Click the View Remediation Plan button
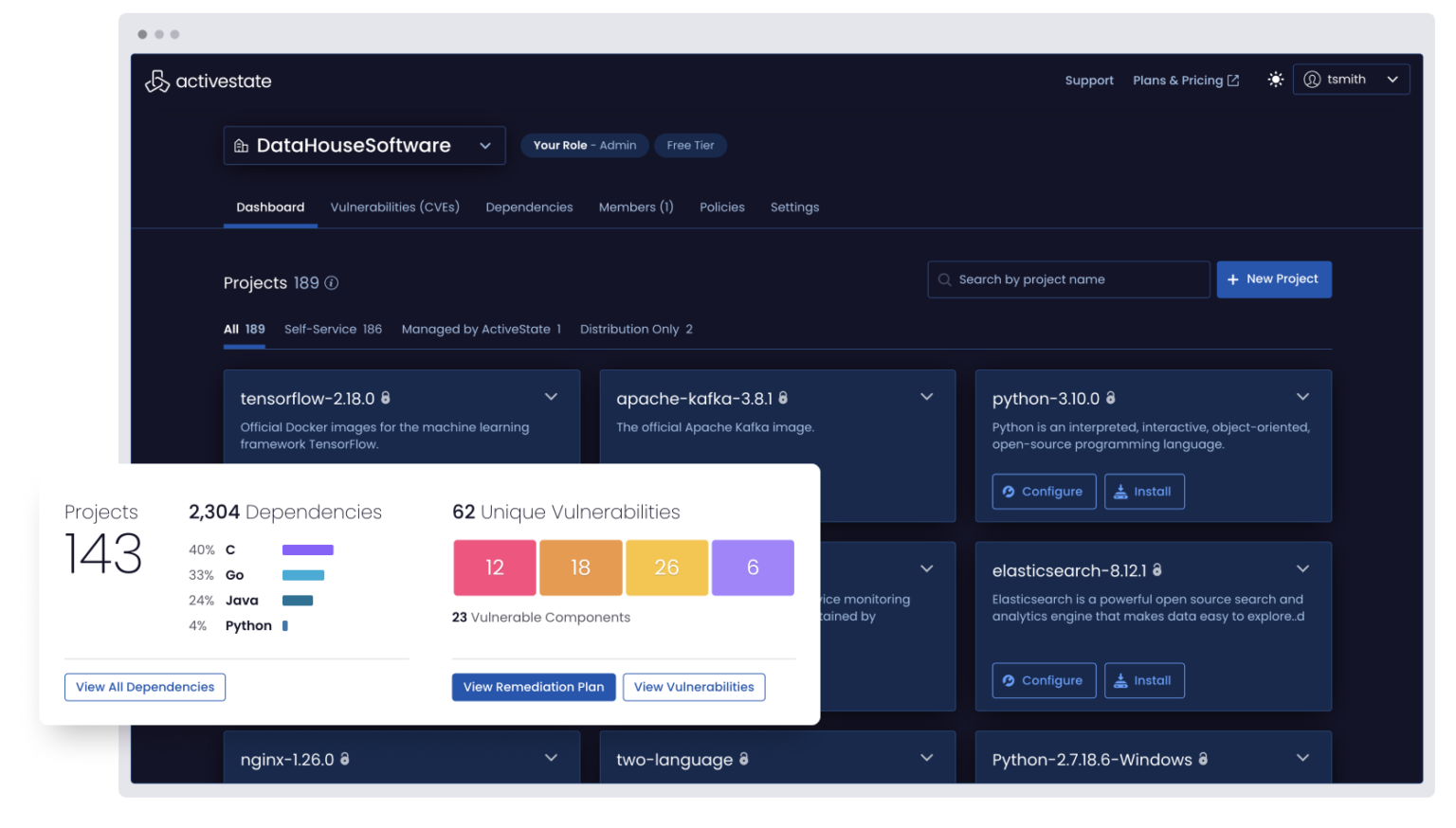Viewport: 1456px width, 828px height. tap(534, 687)
